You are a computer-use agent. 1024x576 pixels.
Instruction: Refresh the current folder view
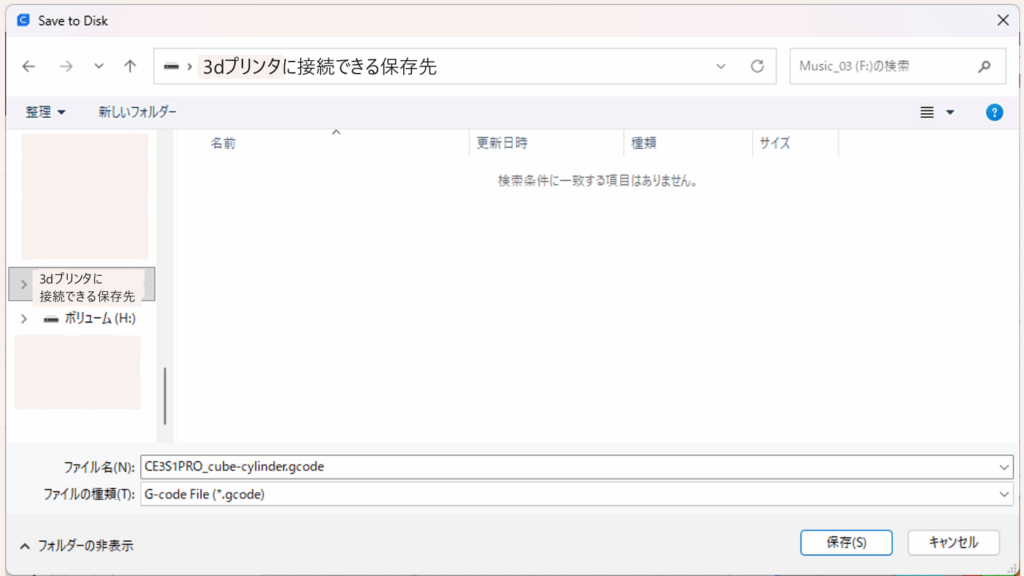coord(757,66)
